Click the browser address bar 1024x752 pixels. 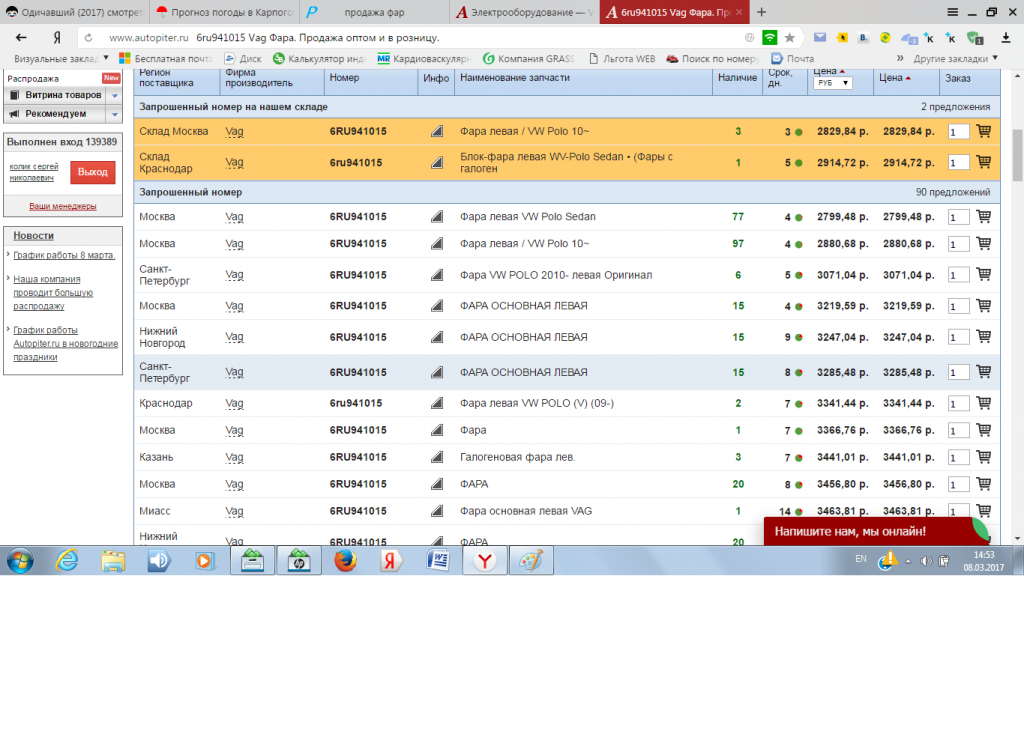click(x=418, y=38)
